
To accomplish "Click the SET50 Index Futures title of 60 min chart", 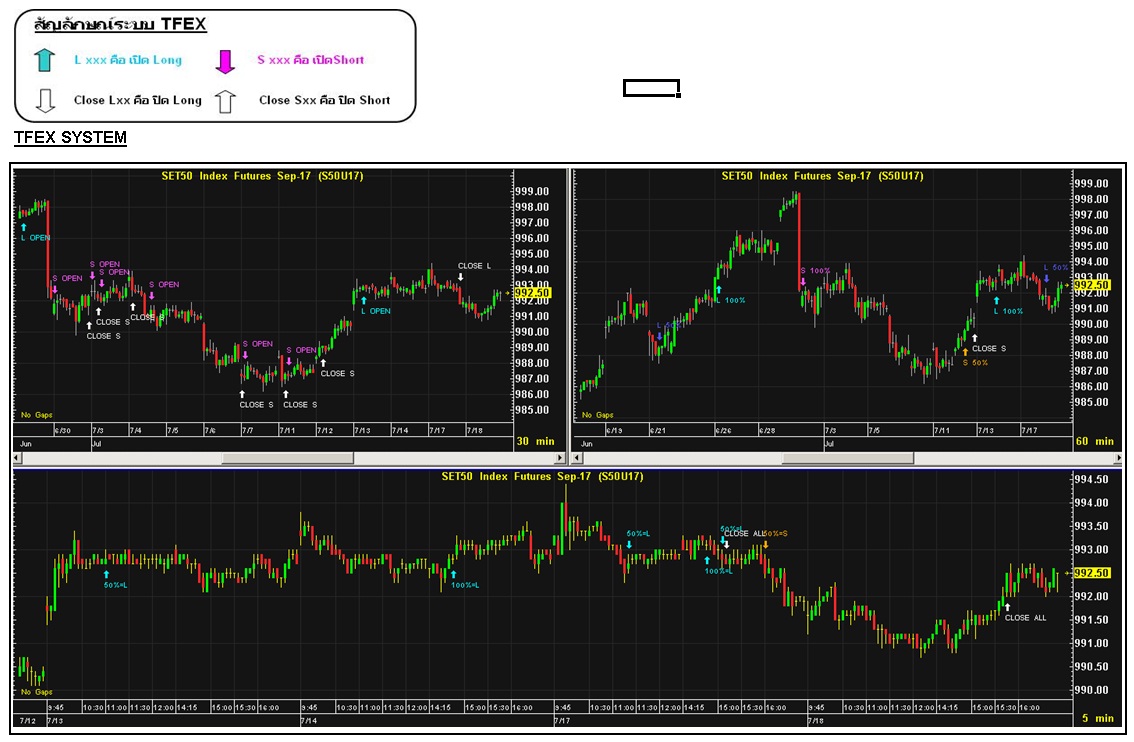I will point(822,176).
